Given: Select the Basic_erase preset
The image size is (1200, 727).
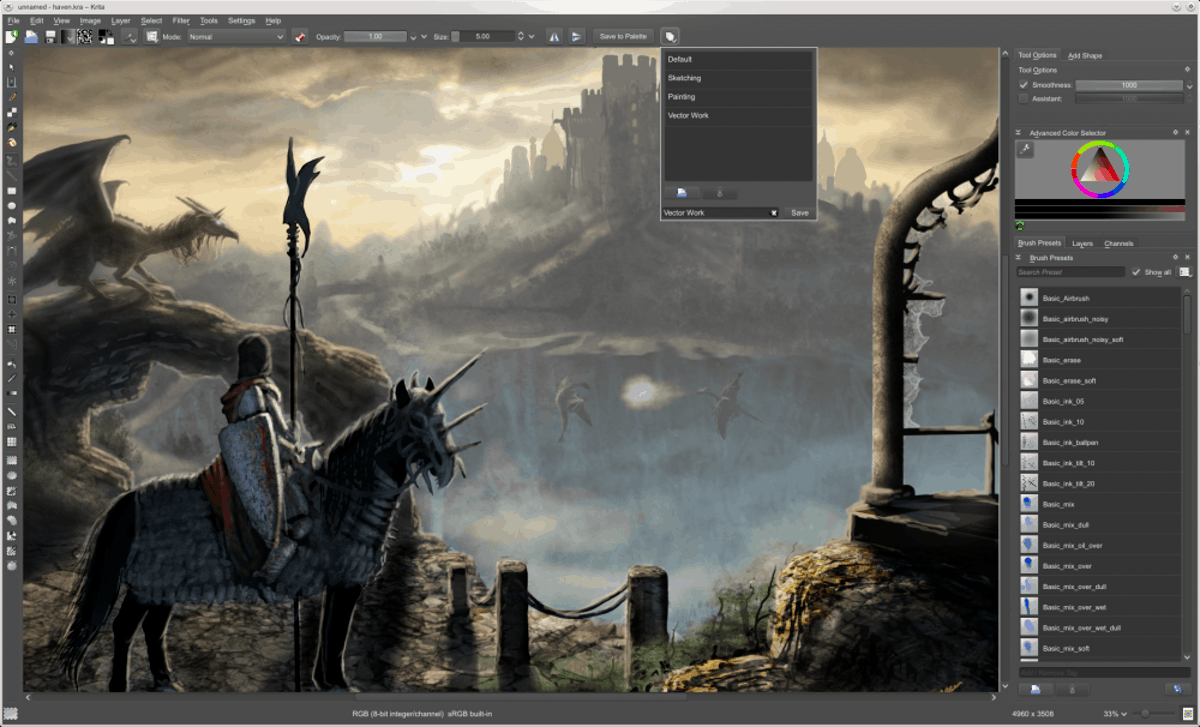Looking at the screenshot, I should (1100, 359).
